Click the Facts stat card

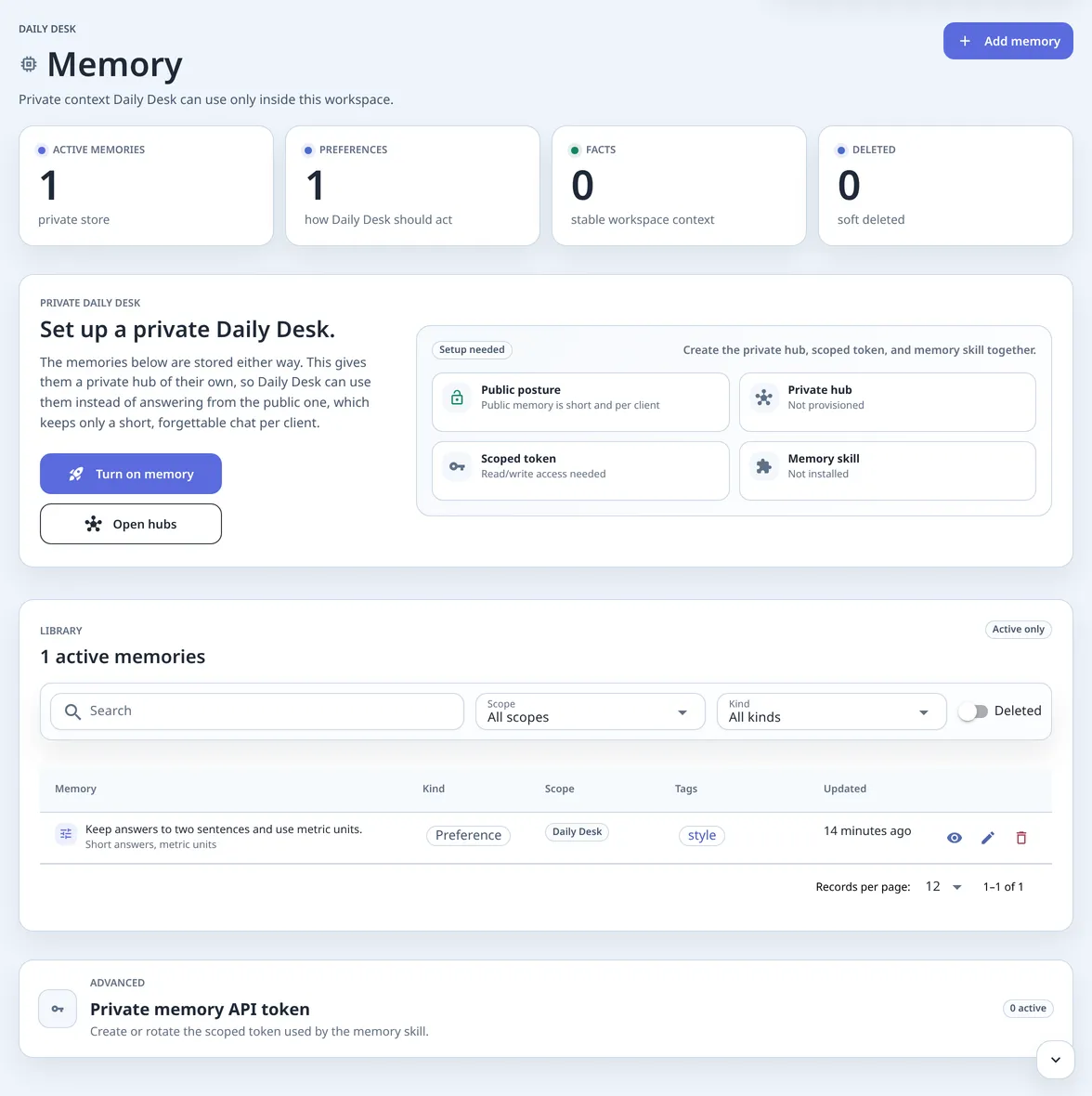(x=679, y=186)
